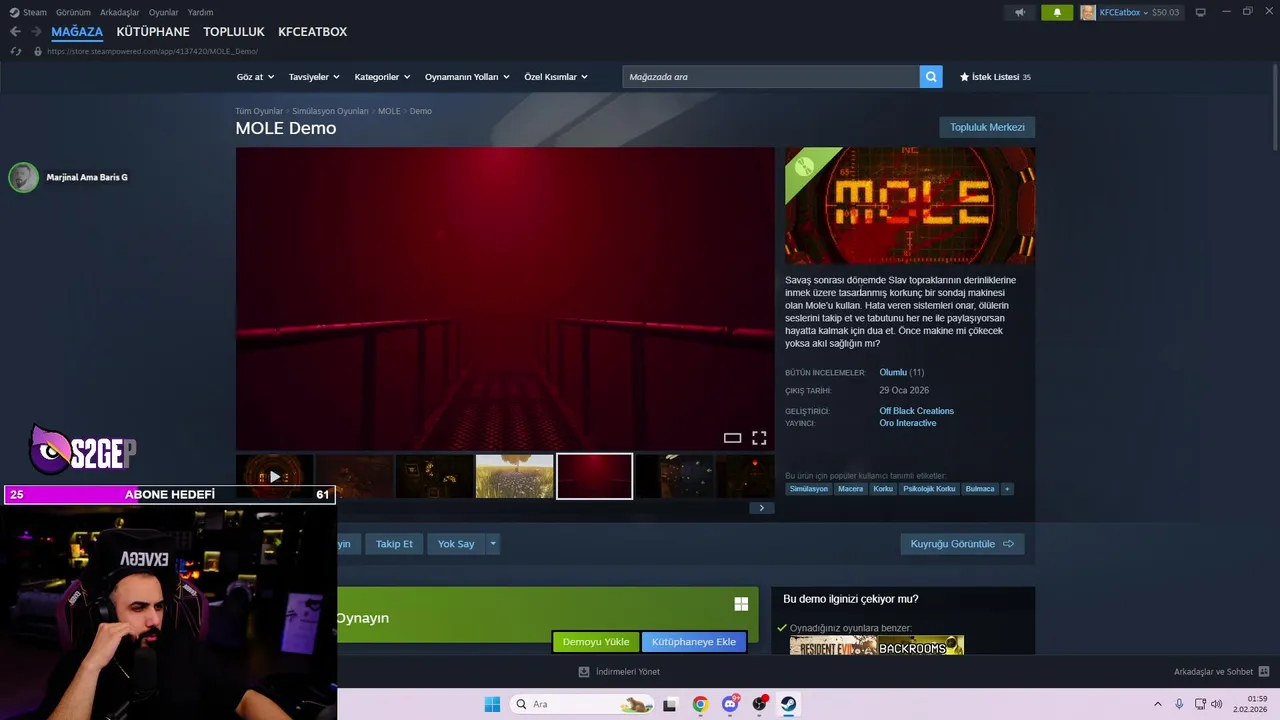Expand the Göz at dropdown
The width and height of the screenshot is (1280, 720).
point(255,77)
